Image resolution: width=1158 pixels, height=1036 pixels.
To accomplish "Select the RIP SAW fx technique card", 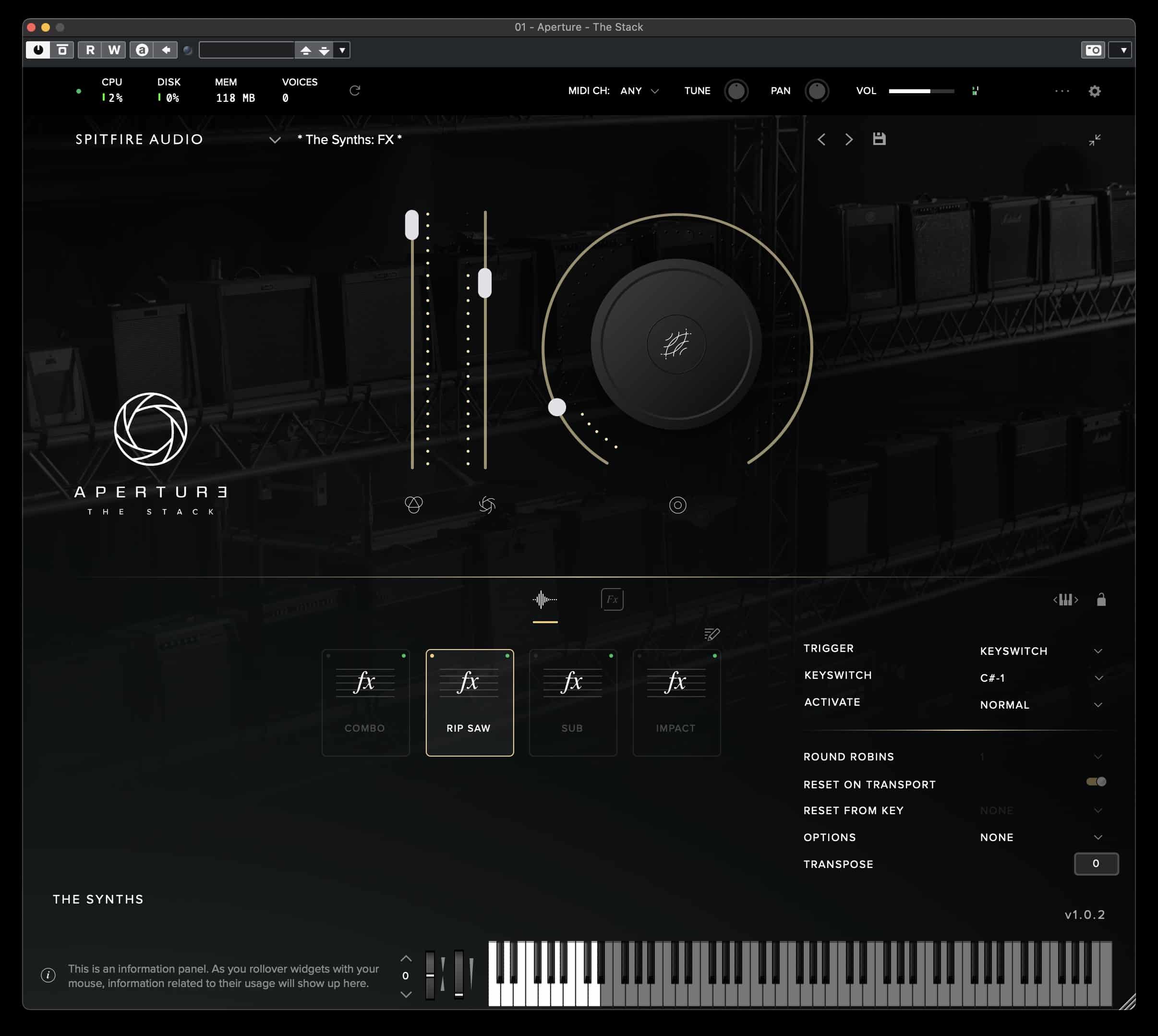I will (x=470, y=703).
